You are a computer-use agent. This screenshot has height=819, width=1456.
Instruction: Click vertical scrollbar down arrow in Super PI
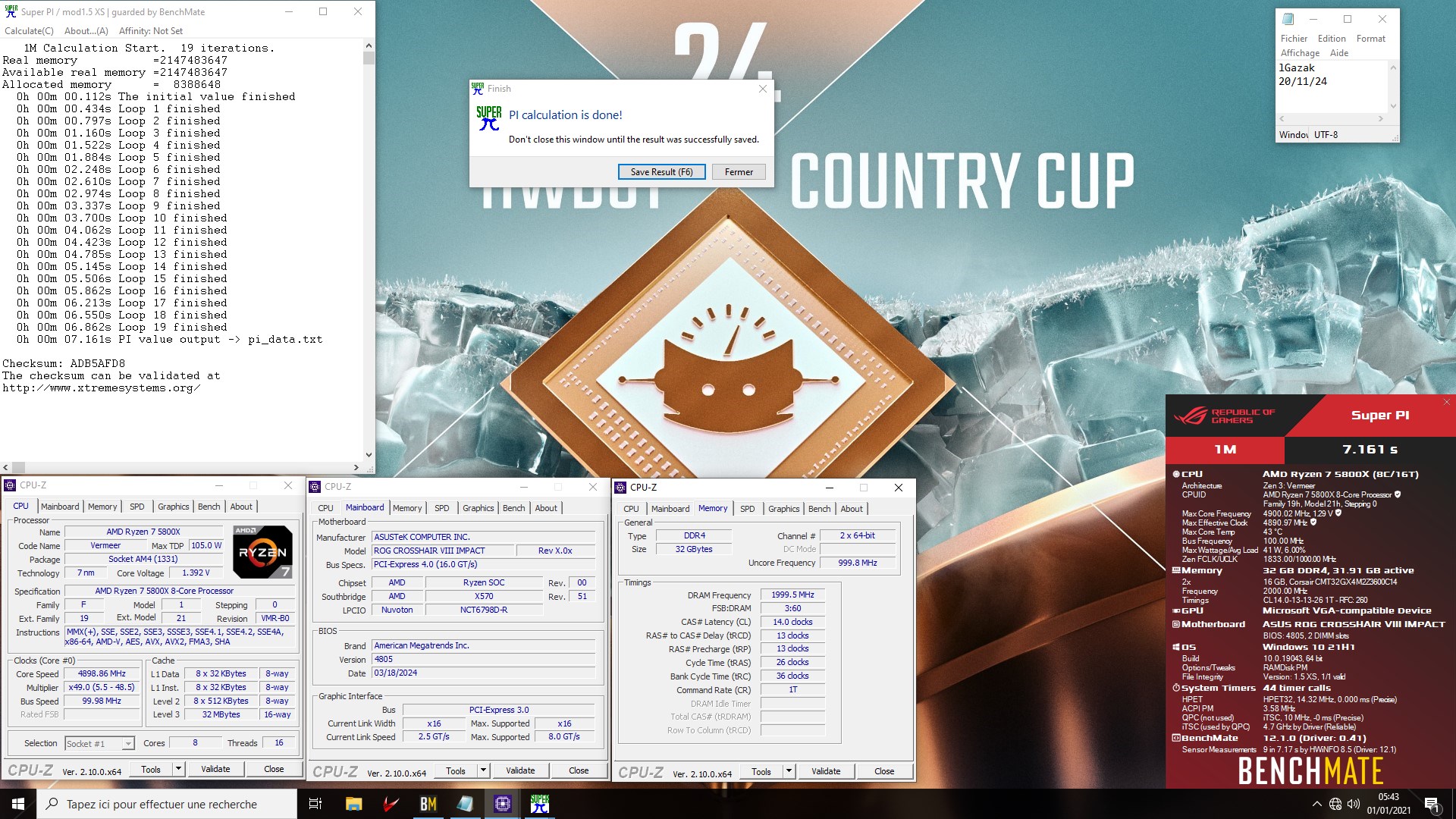pyautogui.click(x=369, y=455)
